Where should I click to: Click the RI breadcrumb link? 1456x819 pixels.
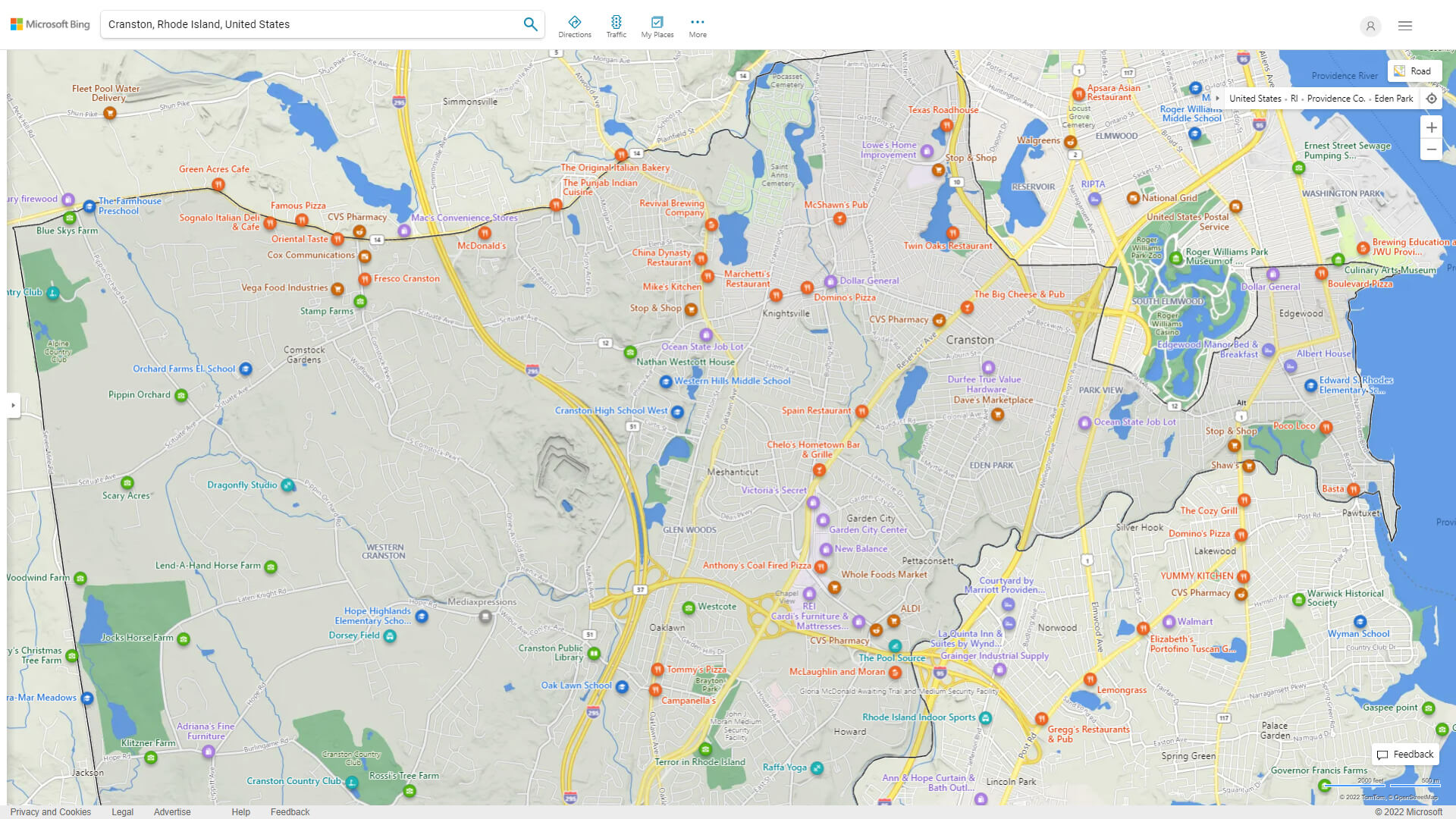[1293, 99]
